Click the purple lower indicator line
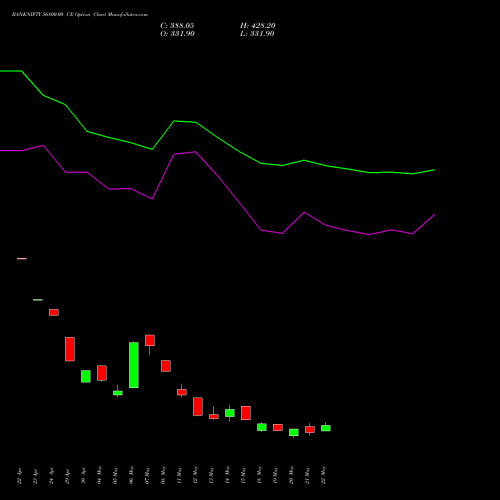This screenshot has width=500, height=500. [217, 177]
